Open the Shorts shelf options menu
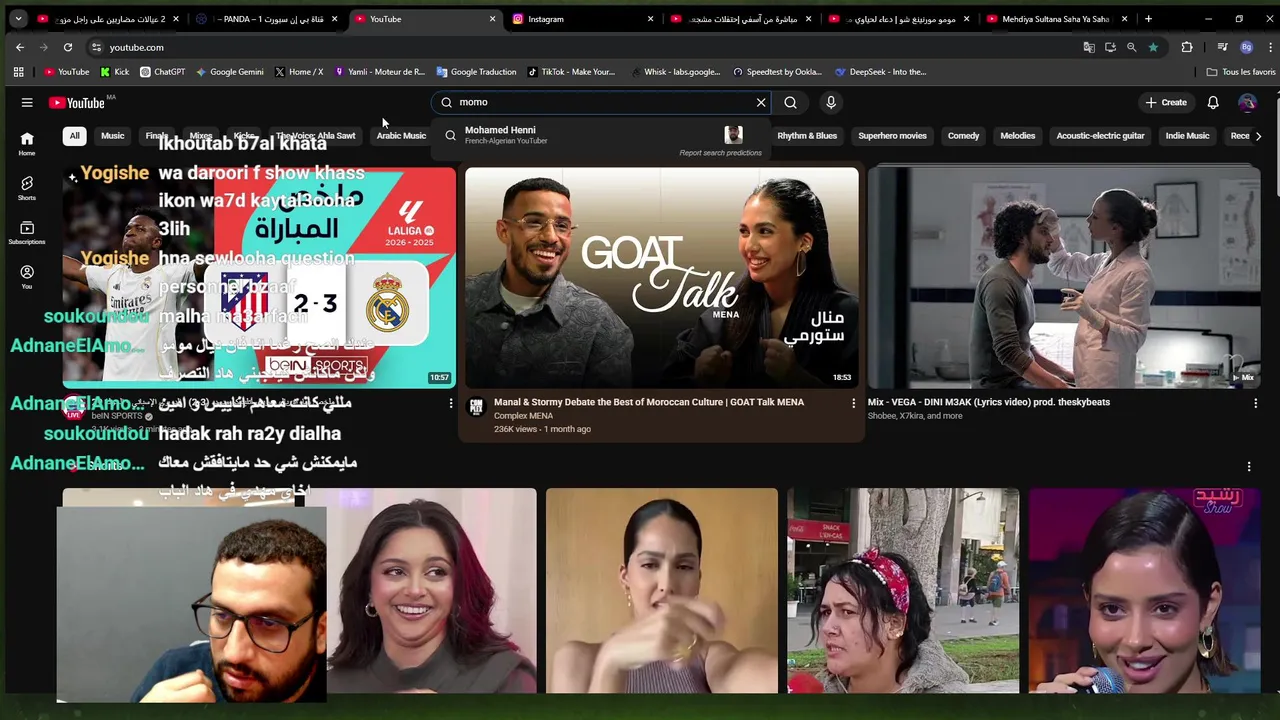The image size is (1280, 720). tap(1248, 466)
